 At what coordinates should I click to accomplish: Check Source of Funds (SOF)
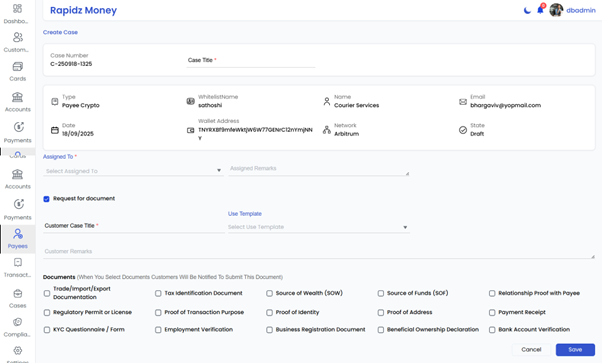(x=380, y=293)
